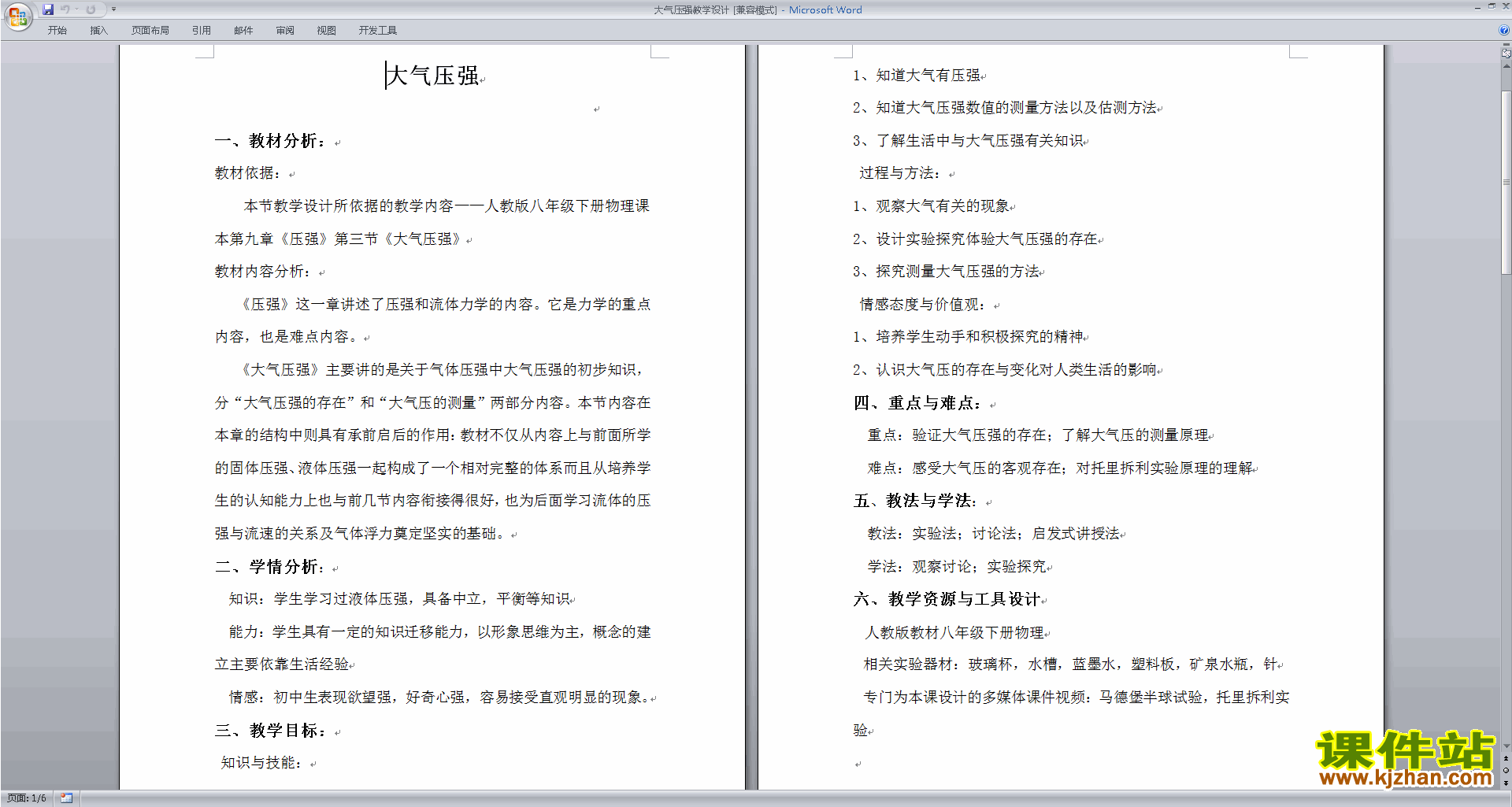Click the vertical scrollbar thumb
Viewport: 1512px width, 807px height.
(x=1506, y=183)
